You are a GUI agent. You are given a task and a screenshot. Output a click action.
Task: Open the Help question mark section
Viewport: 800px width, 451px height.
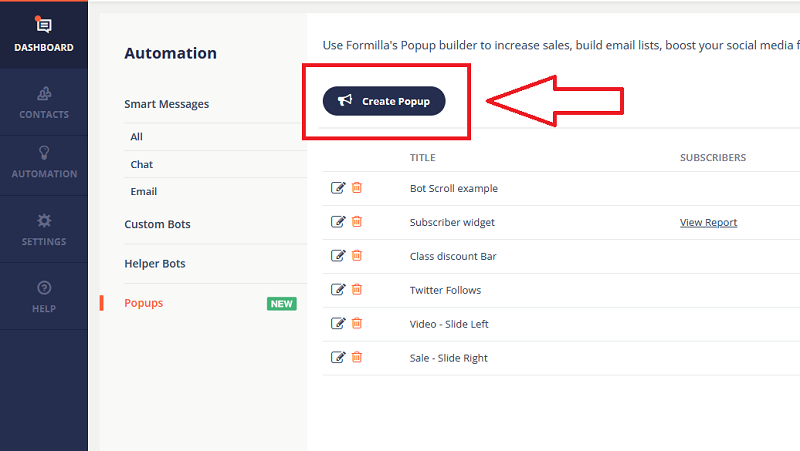[43, 297]
